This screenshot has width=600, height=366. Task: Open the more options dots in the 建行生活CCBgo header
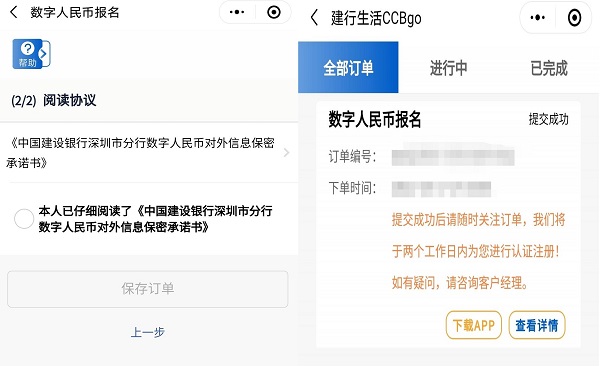(537, 18)
